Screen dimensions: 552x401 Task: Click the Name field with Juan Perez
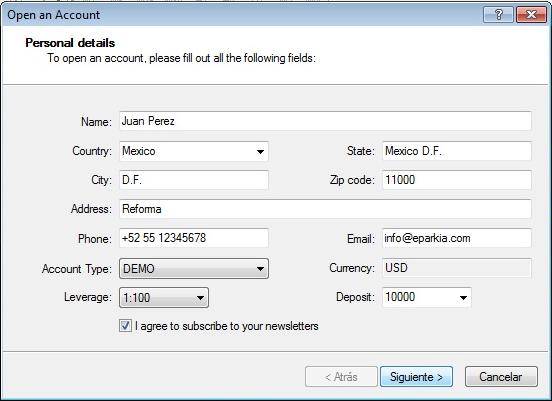[325, 121]
